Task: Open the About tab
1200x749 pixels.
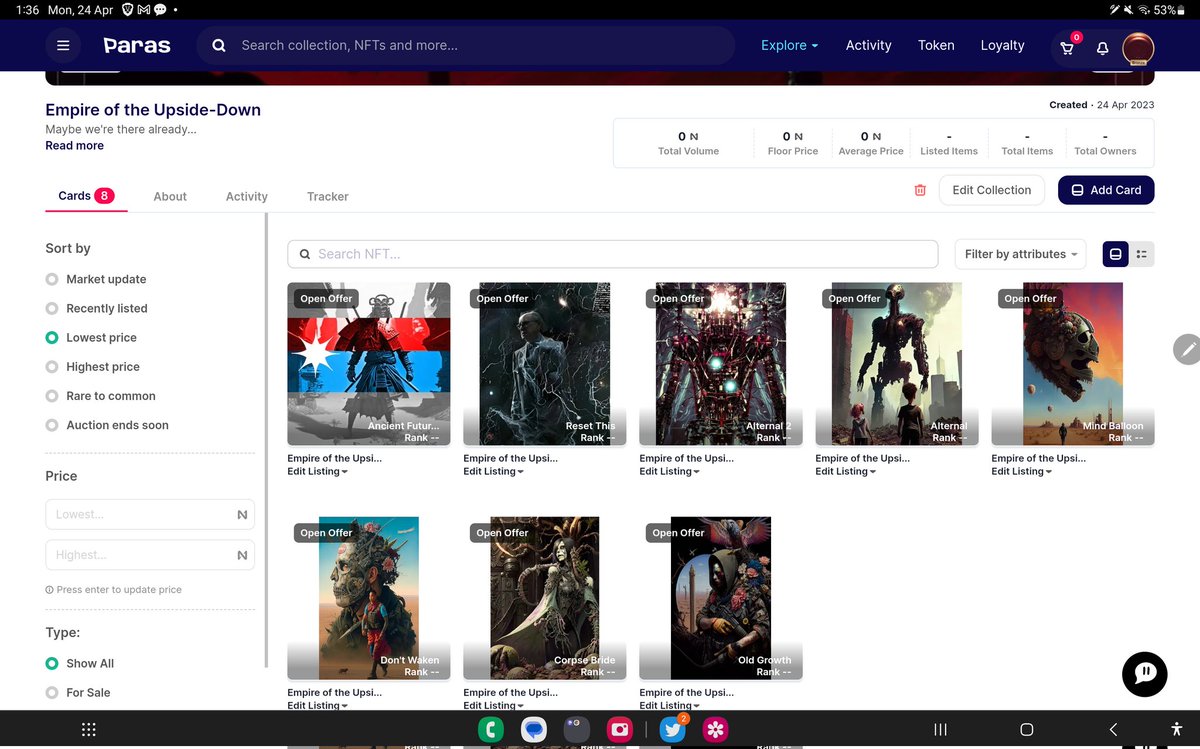Action: 170,197
